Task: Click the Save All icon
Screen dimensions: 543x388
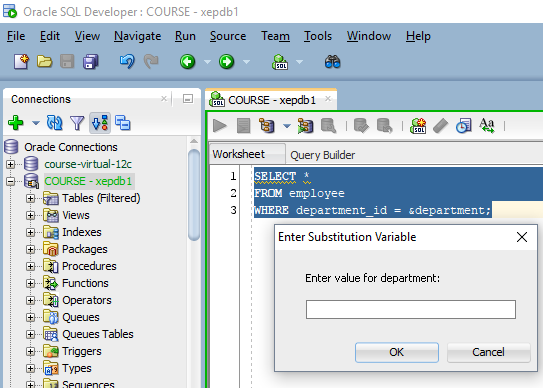Action: pyautogui.click(x=90, y=62)
